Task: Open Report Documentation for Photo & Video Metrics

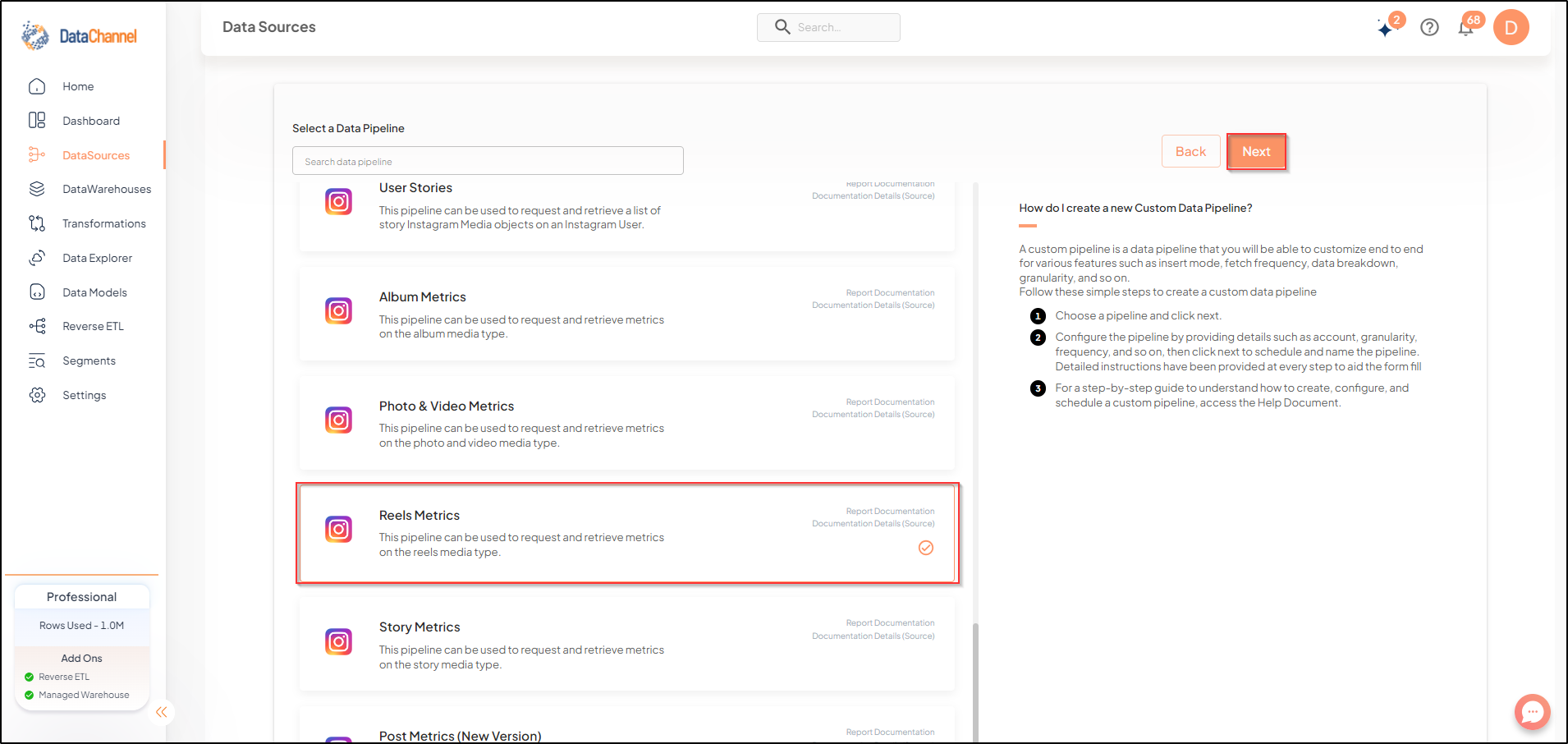Action: point(890,402)
